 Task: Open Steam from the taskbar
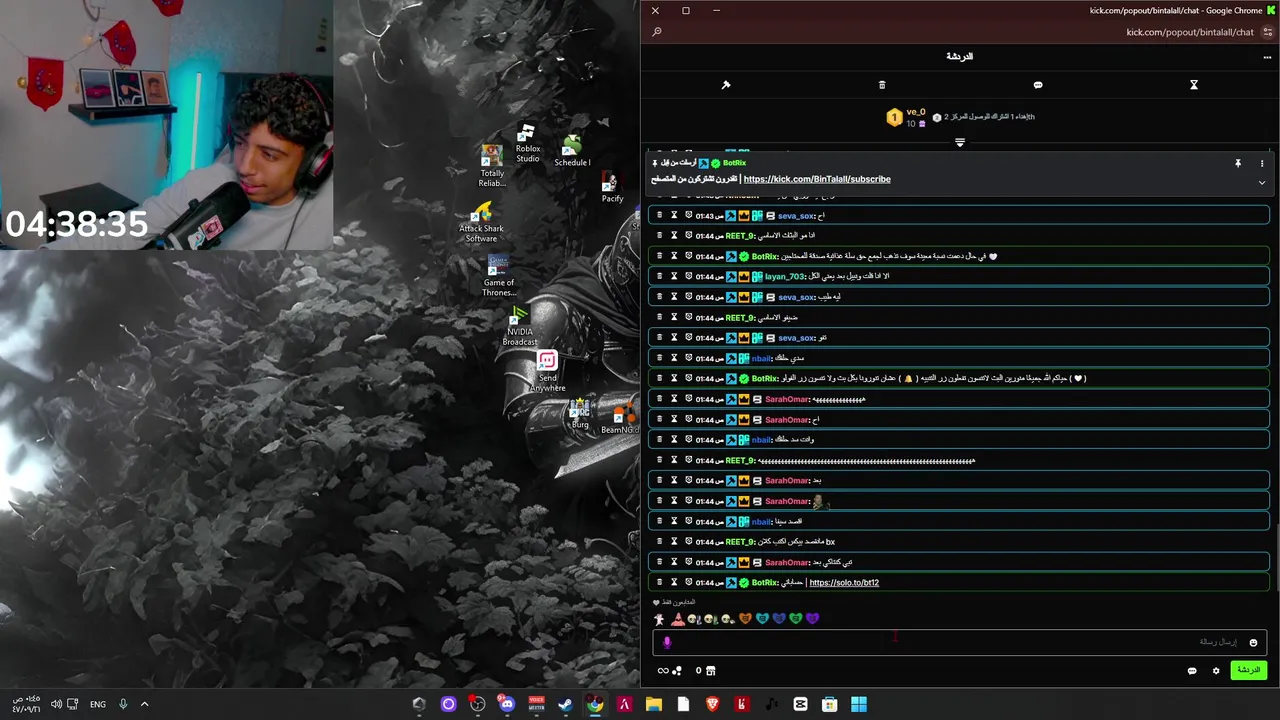[x=565, y=704]
